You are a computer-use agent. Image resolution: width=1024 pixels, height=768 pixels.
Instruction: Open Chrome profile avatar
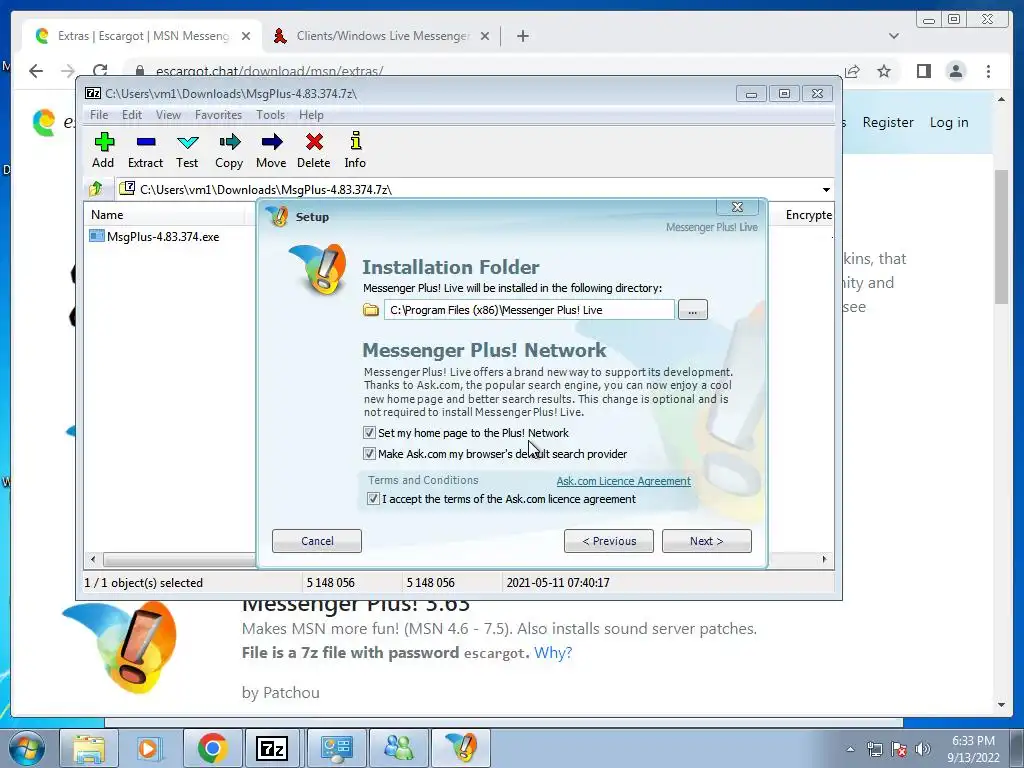pyautogui.click(x=955, y=71)
